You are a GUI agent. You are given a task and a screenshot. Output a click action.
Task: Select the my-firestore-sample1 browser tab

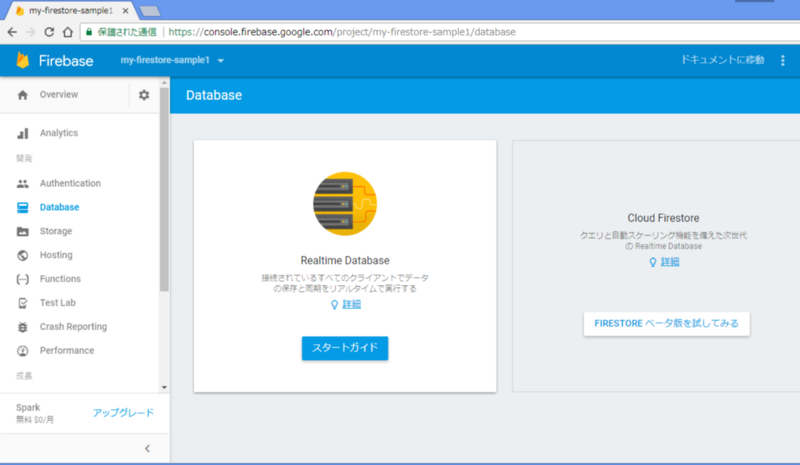point(70,11)
